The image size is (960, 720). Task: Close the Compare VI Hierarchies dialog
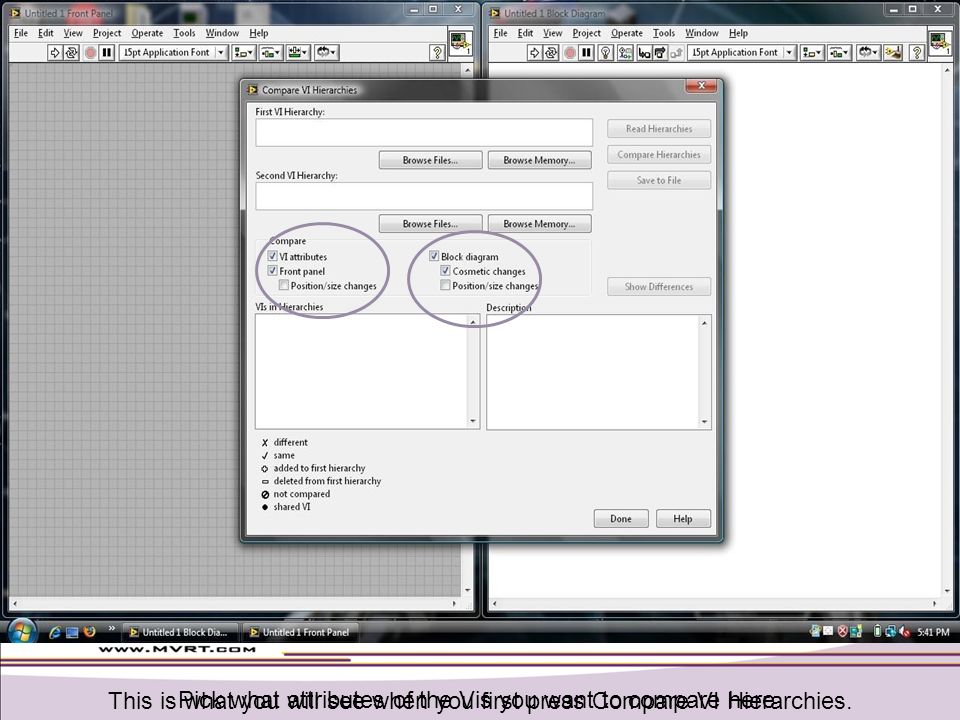[x=701, y=86]
